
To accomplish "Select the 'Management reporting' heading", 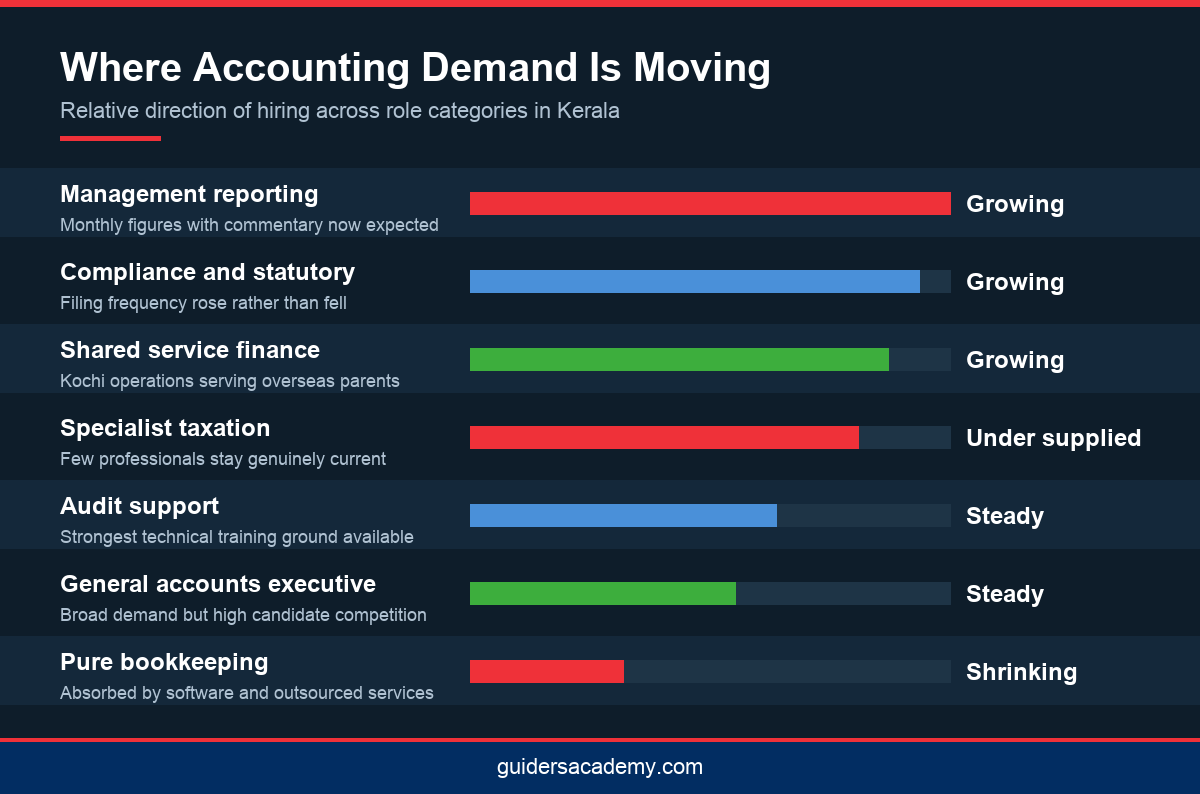I will coord(189,194).
